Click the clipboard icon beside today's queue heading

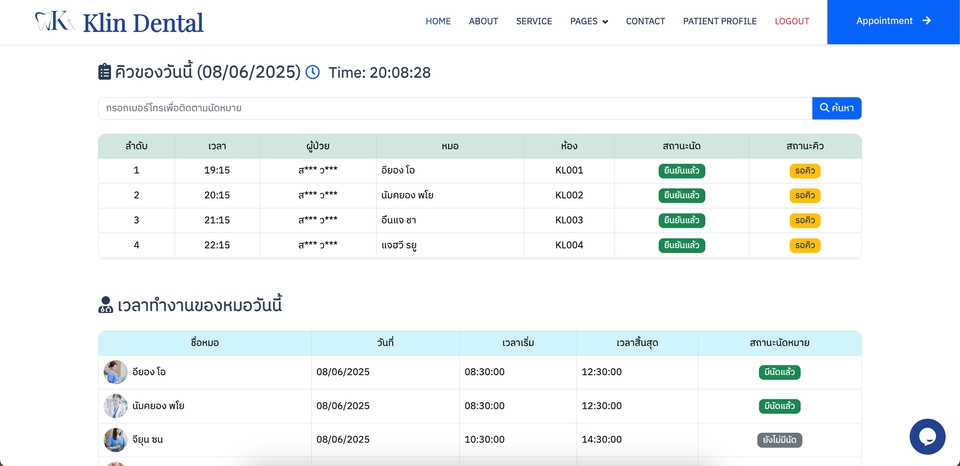coord(105,72)
